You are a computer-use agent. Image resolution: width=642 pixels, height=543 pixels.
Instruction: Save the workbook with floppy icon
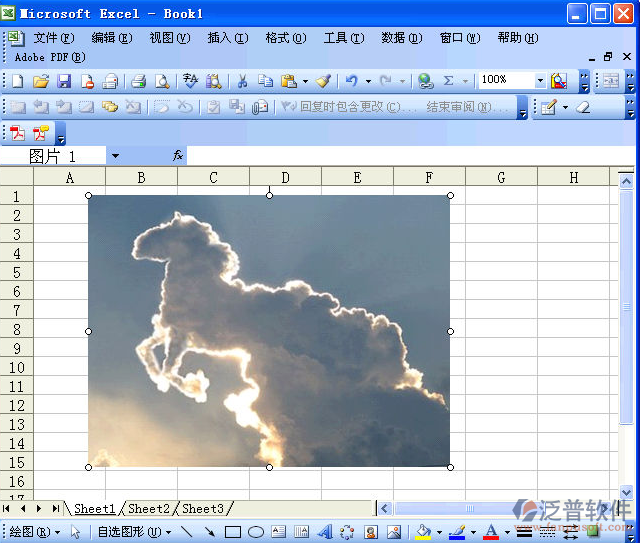pyautogui.click(x=64, y=81)
